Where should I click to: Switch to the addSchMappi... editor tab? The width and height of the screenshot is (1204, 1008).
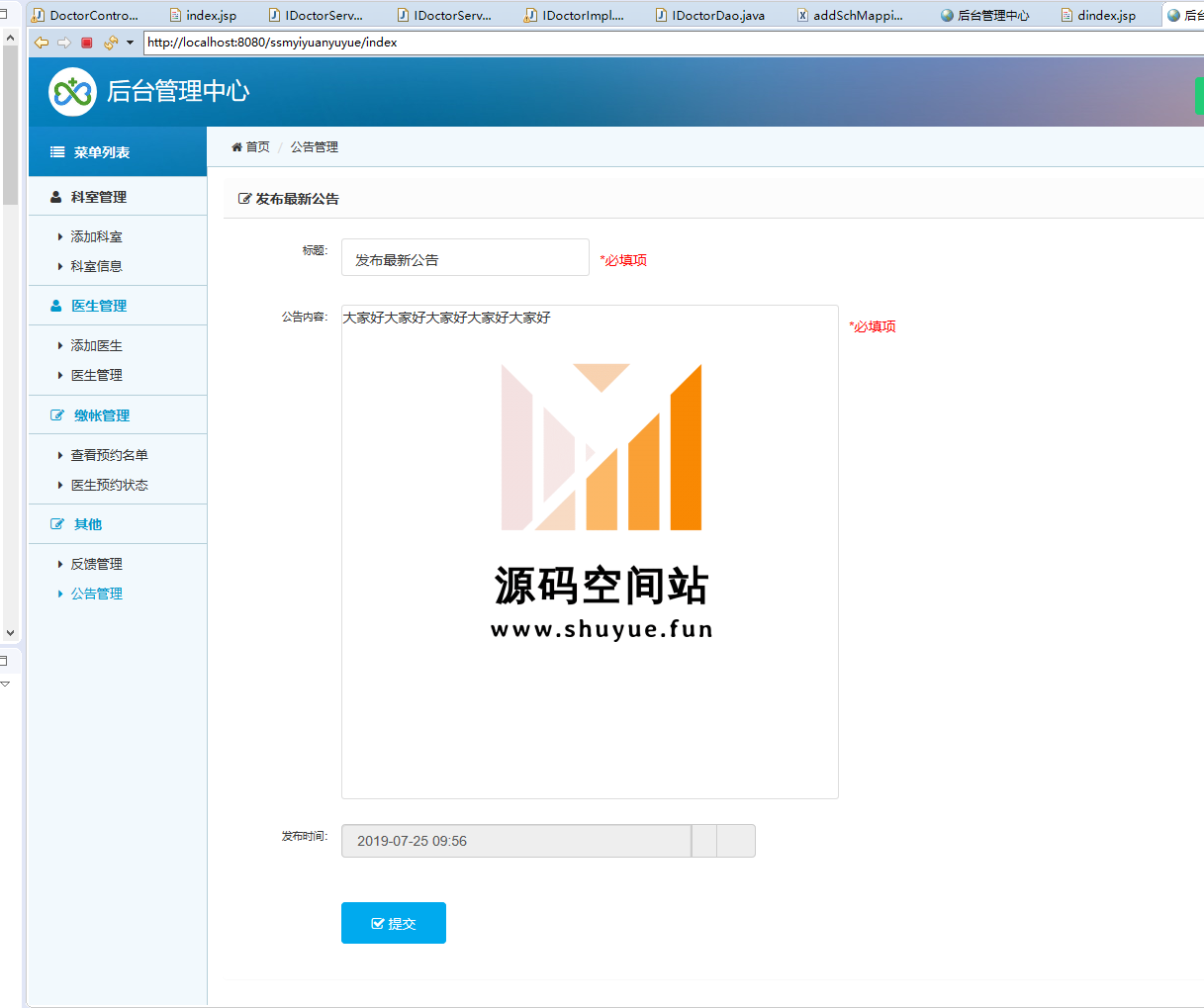pos(851,15)
